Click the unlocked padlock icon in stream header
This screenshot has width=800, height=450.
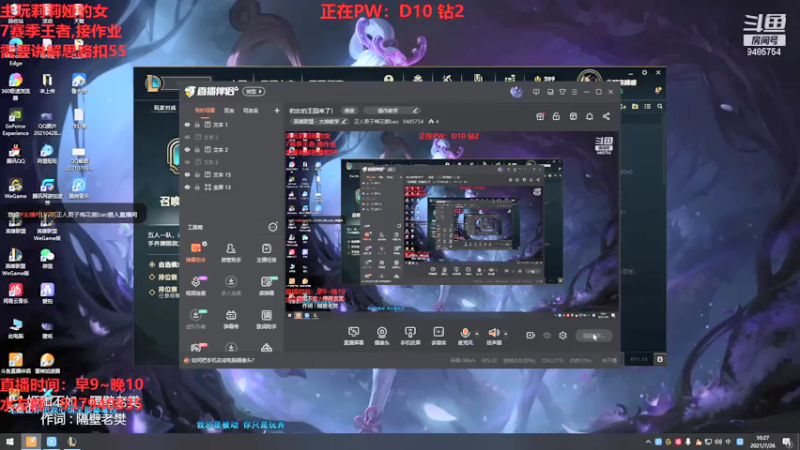(x=556, y=116)
